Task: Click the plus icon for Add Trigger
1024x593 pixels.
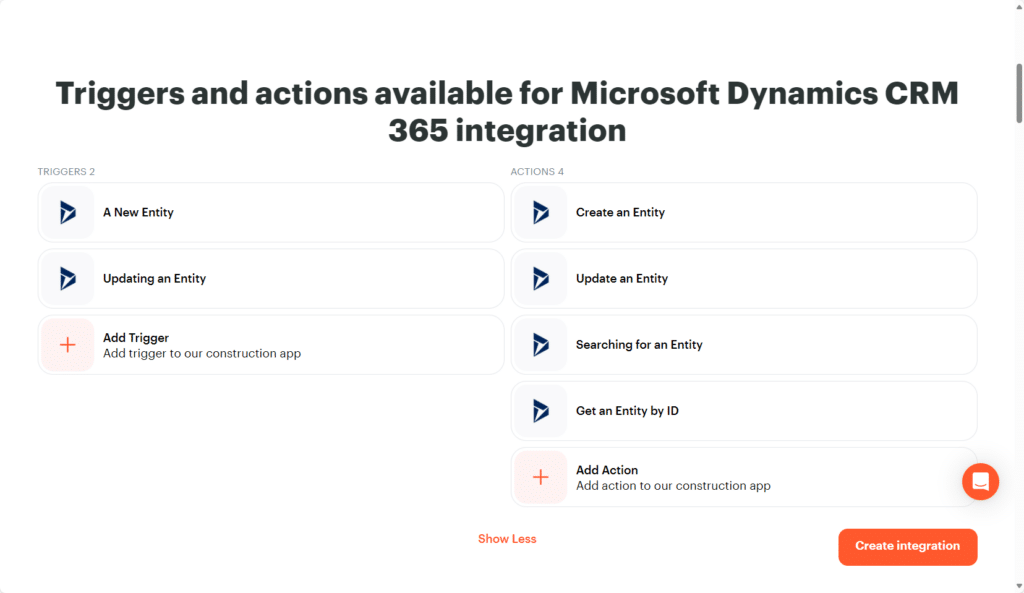Action: pos(67,345)
